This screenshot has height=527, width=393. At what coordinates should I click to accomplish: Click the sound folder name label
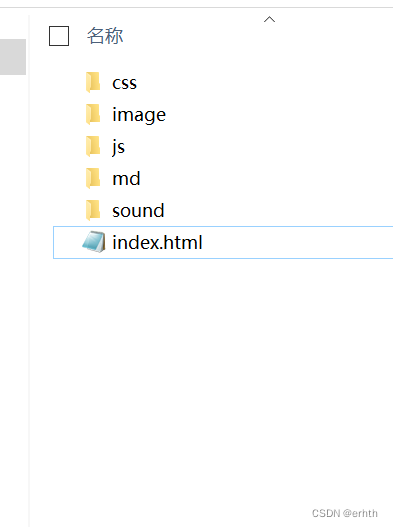138,211
